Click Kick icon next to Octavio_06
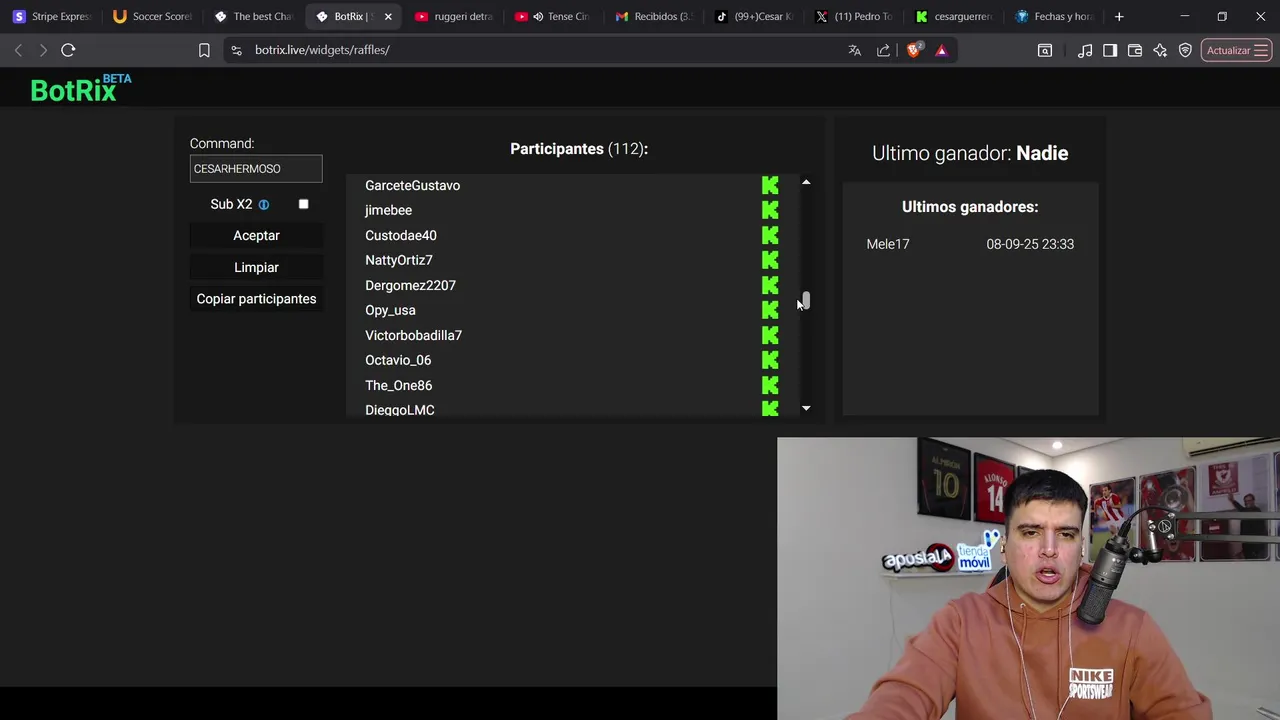1280x720 pixels. tap(770, 360)
